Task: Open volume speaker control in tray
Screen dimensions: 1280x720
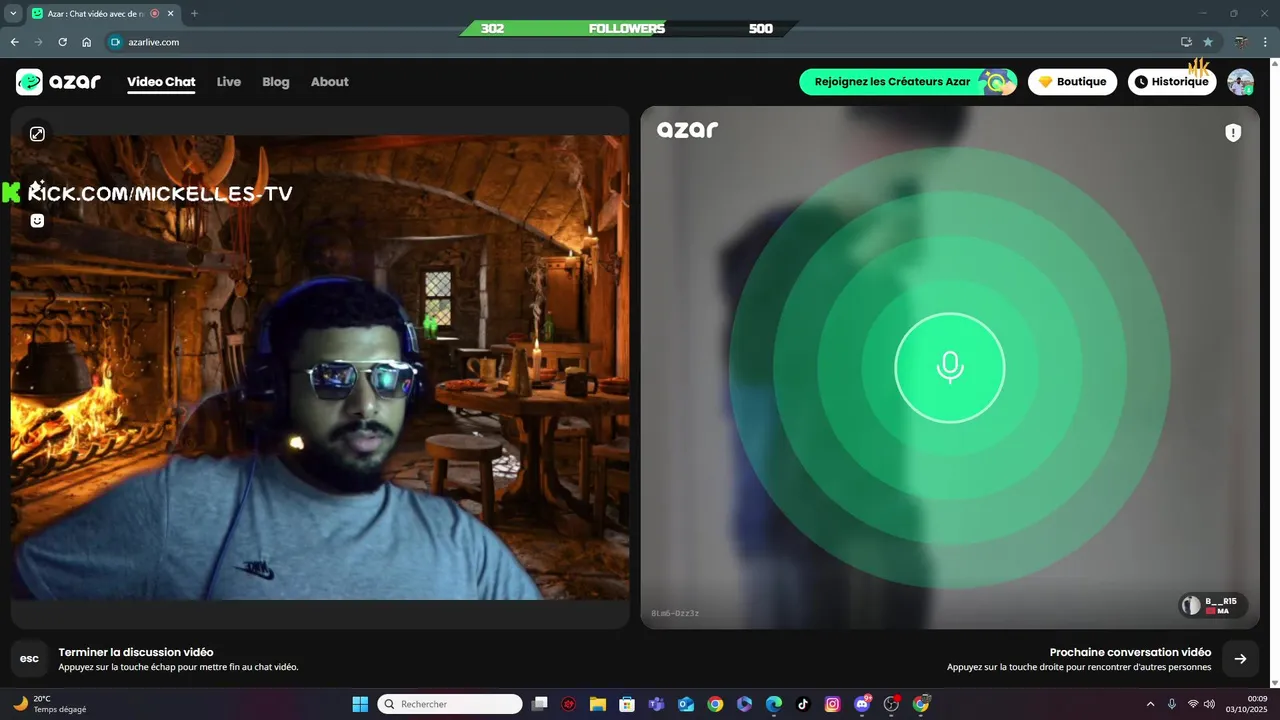Action: click(x=1210, y=704)
